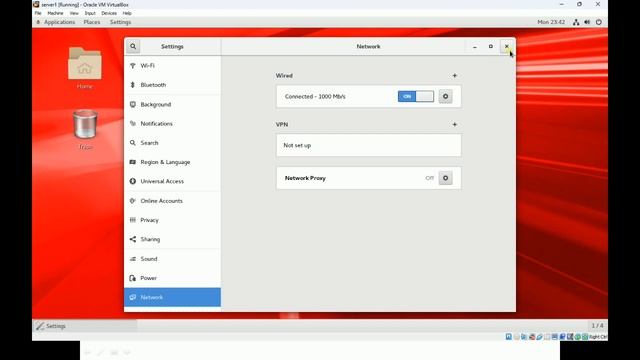Select Bluetooth in the sidebar

[172, 85]
